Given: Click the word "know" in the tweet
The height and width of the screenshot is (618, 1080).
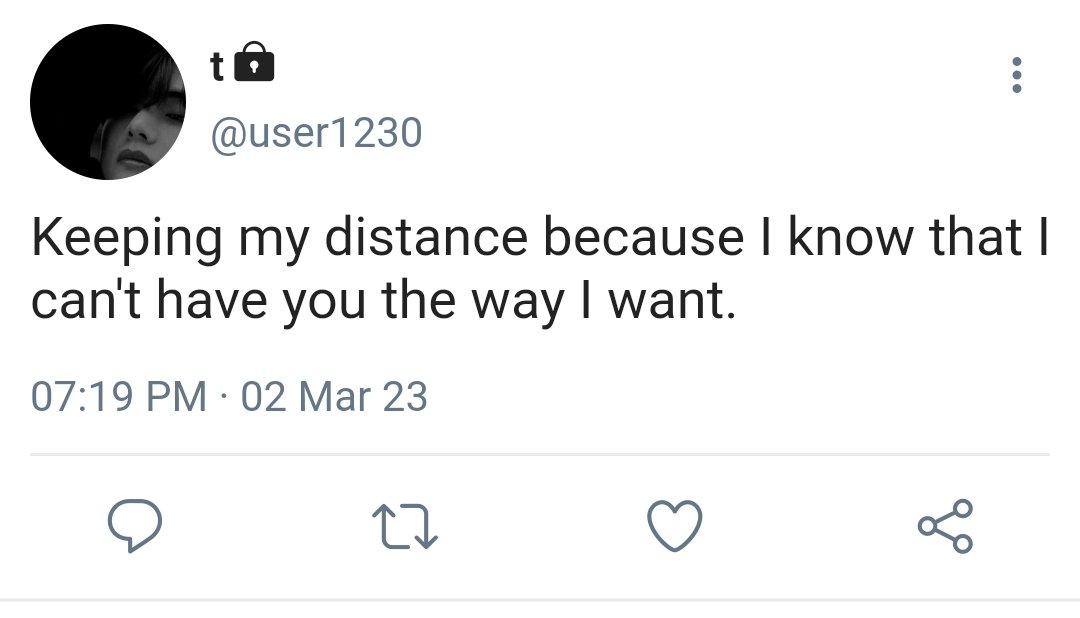Looking at the screenshot, I should [851, 236].
